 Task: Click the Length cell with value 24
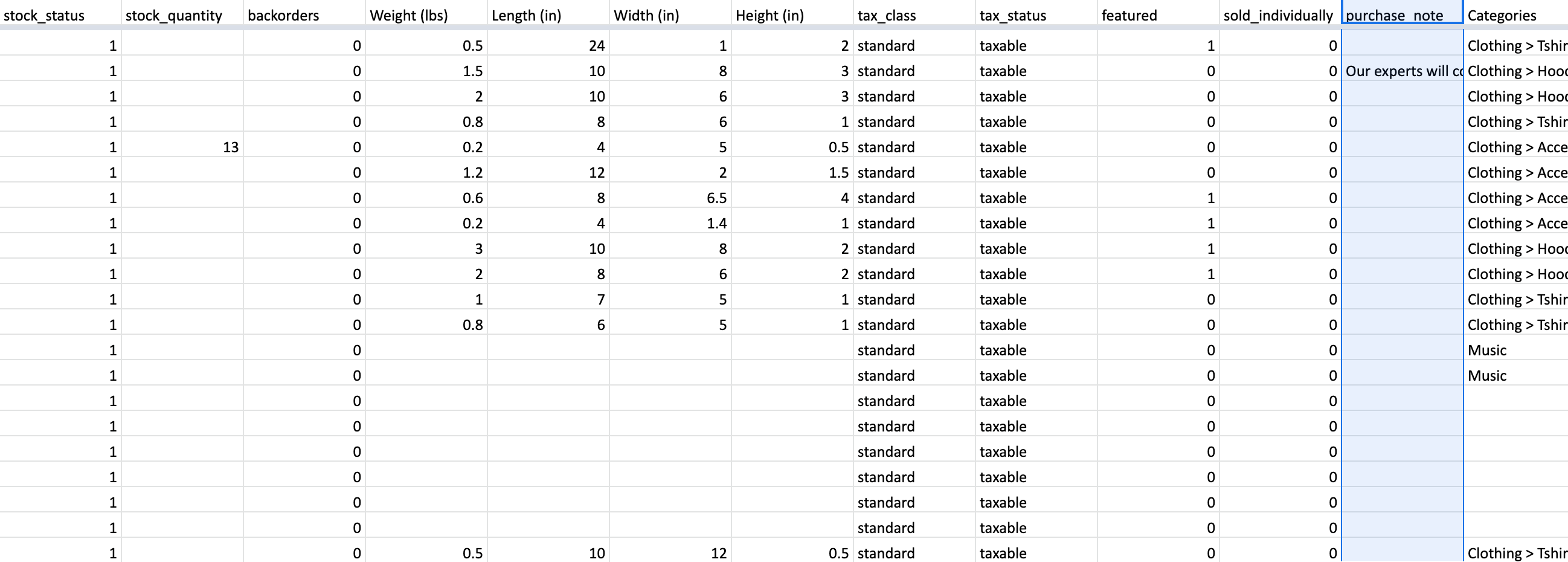click(x=548, y=46)
